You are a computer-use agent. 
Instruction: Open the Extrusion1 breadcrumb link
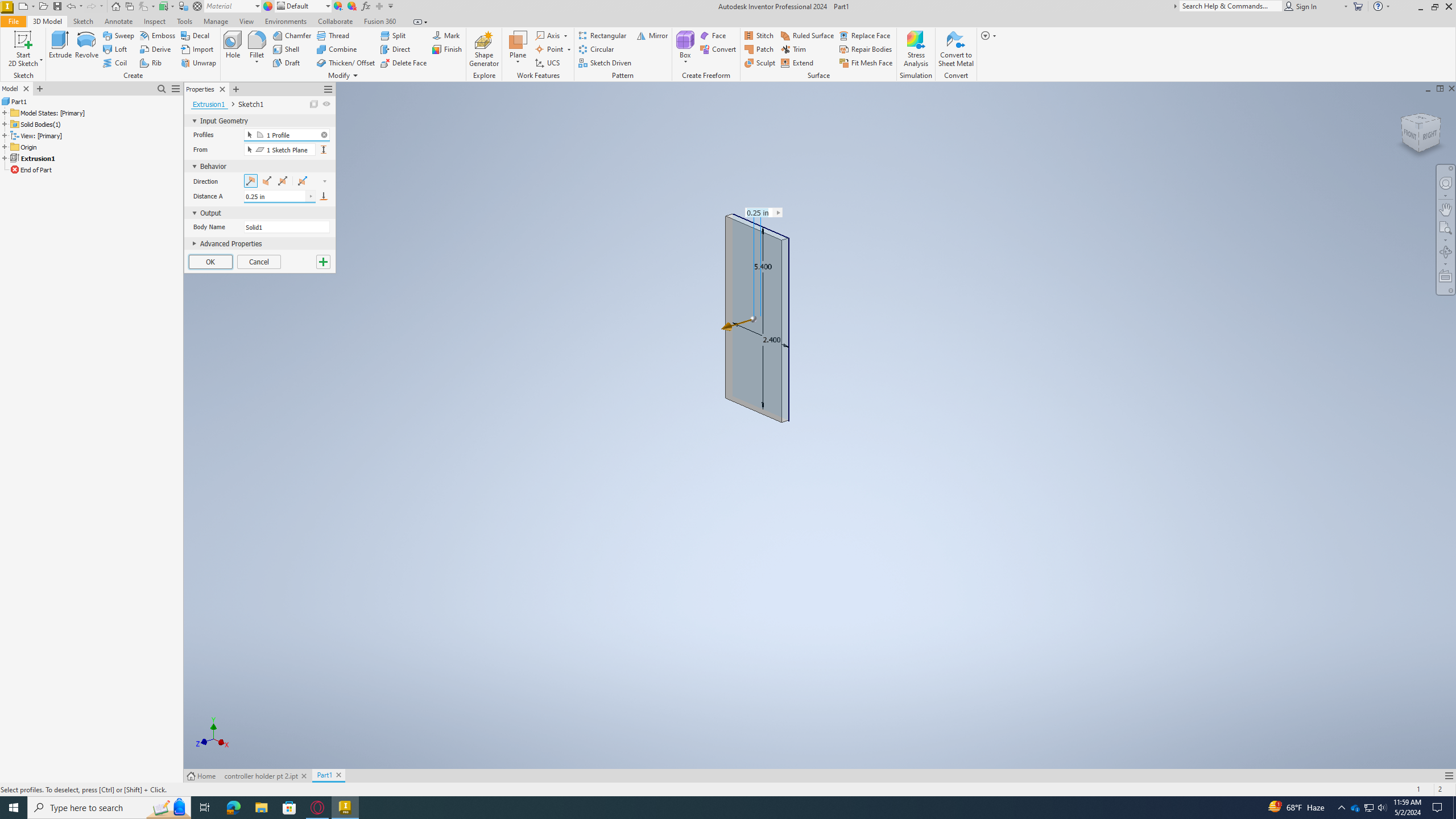[209, 104]
